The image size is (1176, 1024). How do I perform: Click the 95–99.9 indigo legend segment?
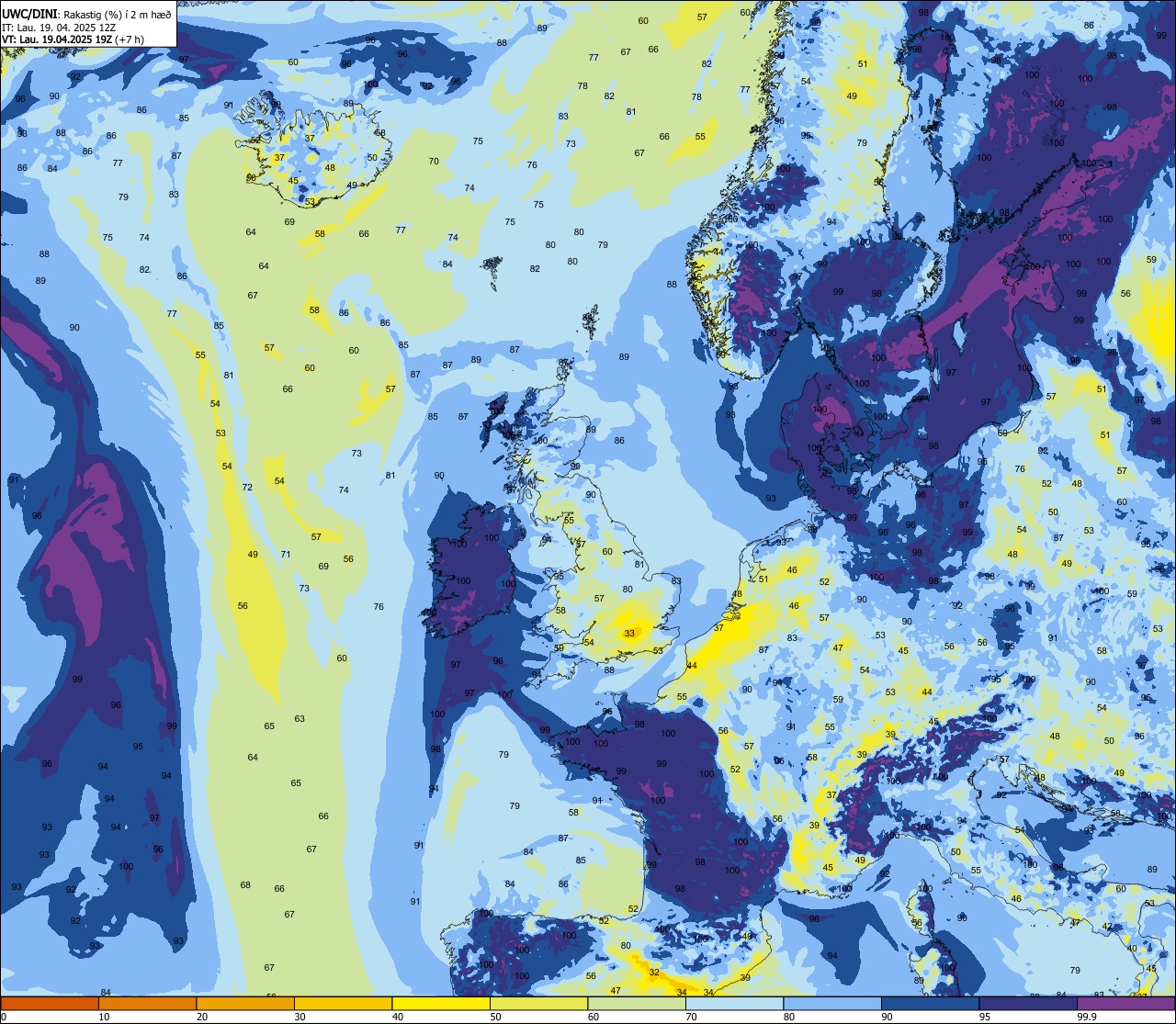(1028, 1004)
